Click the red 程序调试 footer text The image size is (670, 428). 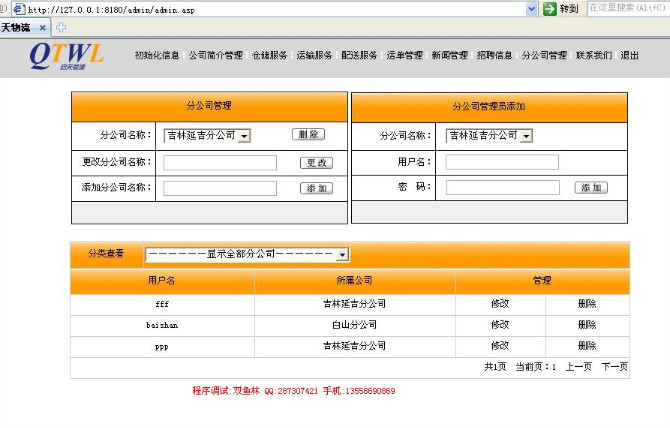coord(294,391)
